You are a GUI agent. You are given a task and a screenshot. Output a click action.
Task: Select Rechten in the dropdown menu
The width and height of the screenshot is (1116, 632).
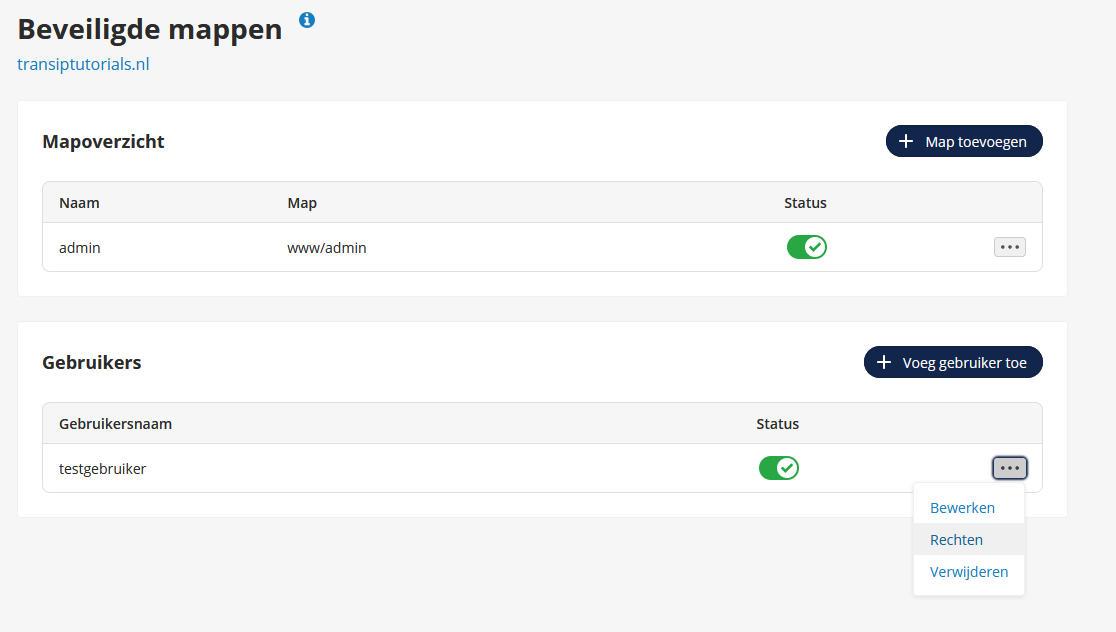956,539
